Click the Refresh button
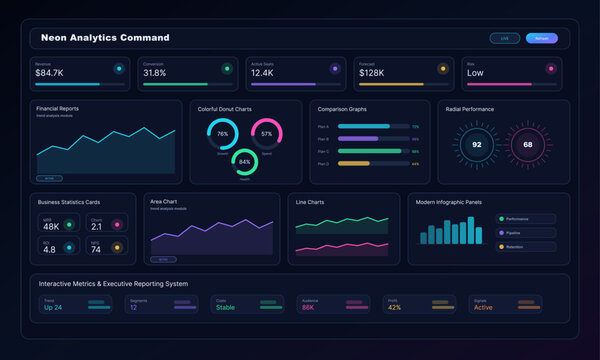This screenshot has width=600, height=360. [x=542, y=38]
